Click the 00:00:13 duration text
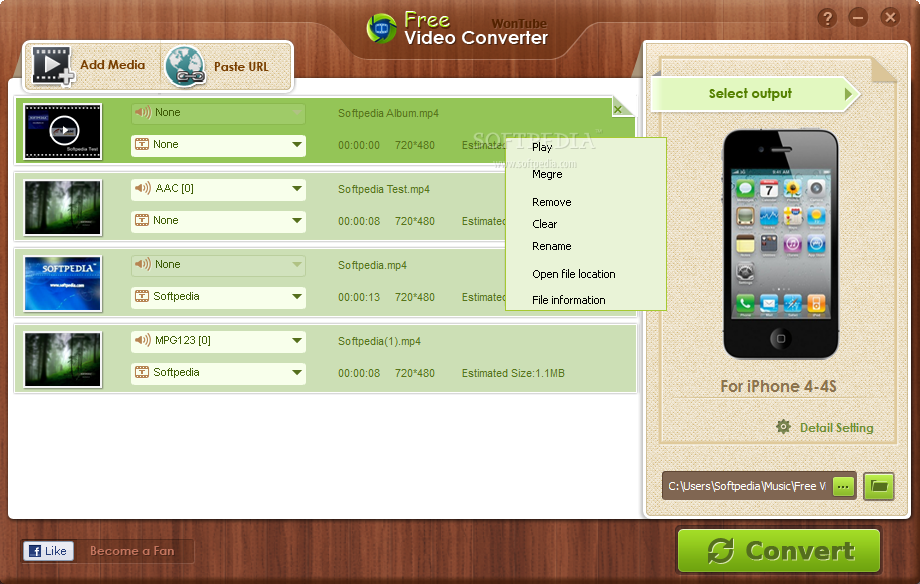Viewport: 920px width, 584px height. 359,298
